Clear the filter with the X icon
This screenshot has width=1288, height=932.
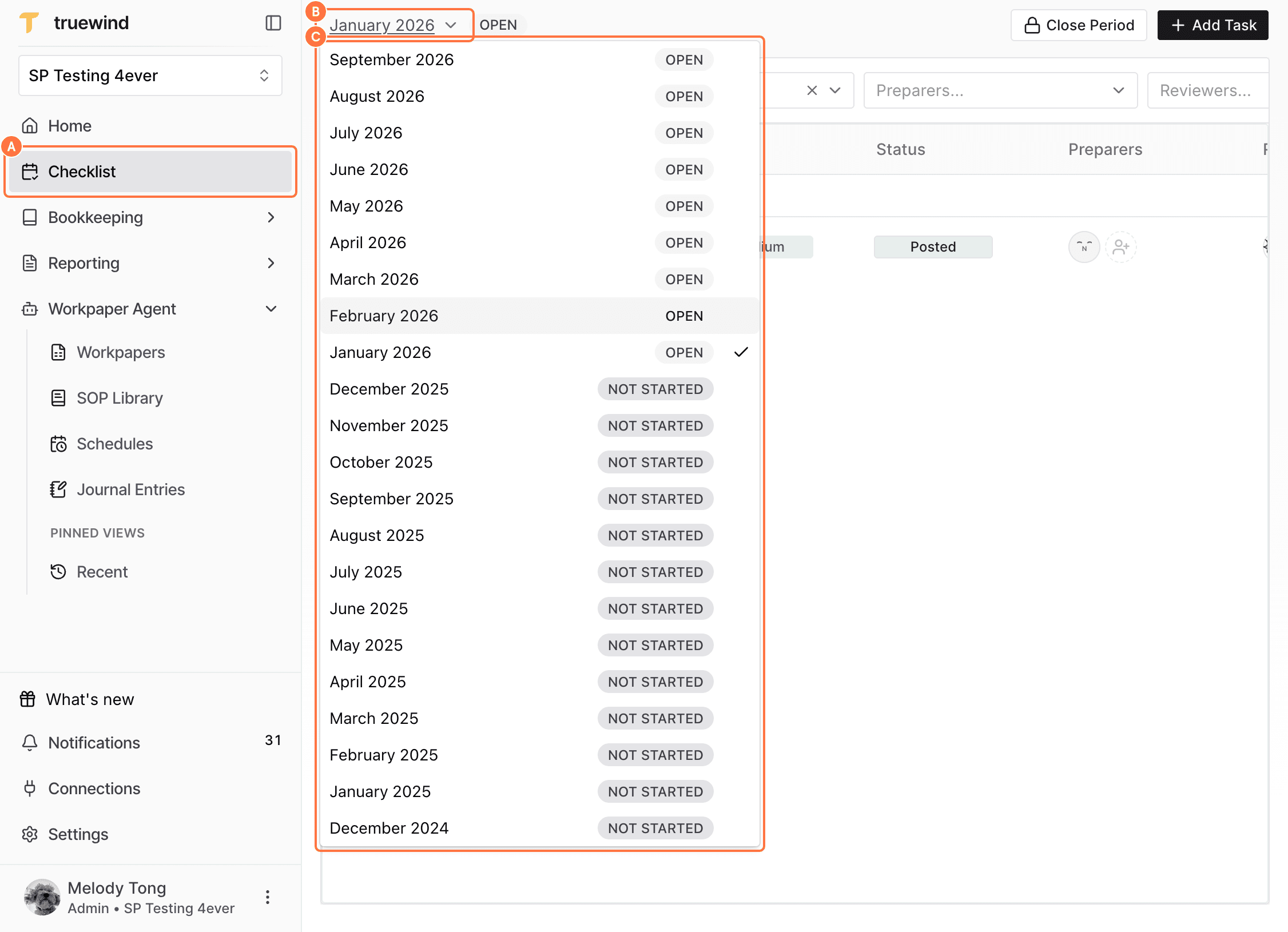coord(812,90)
